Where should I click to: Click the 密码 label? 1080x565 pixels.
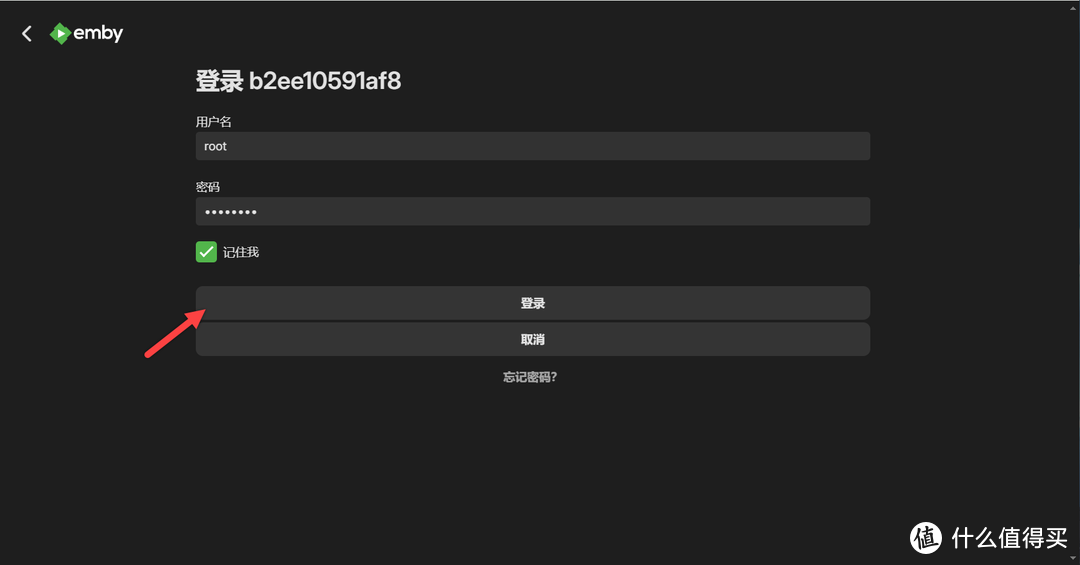[x=207, y=187]
